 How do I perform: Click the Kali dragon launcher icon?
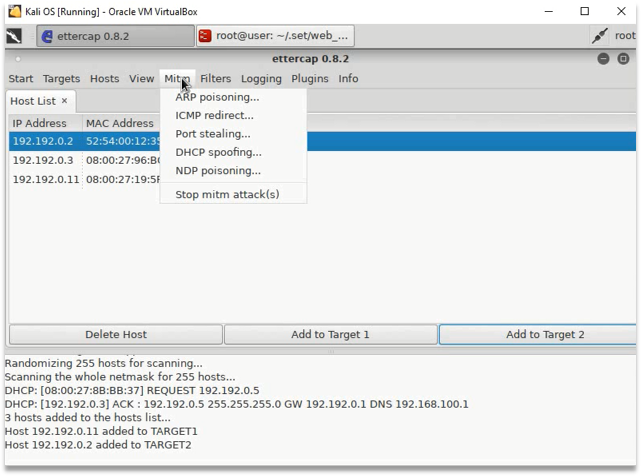click(x=14, y=36)
